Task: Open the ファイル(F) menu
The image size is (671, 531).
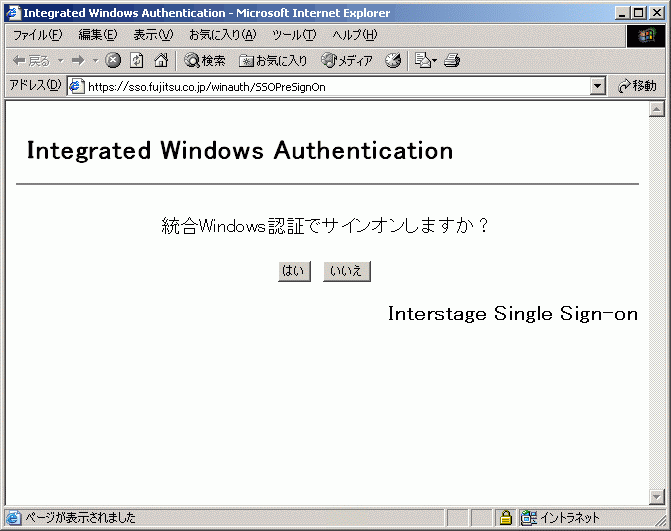Action: click(38, 35)
